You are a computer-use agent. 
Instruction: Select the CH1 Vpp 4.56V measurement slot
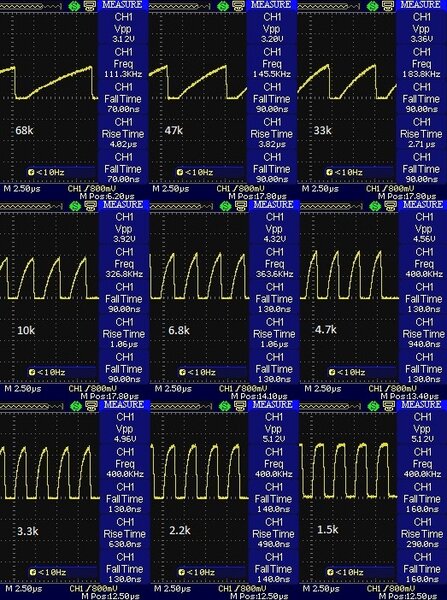tap(423, 228)
